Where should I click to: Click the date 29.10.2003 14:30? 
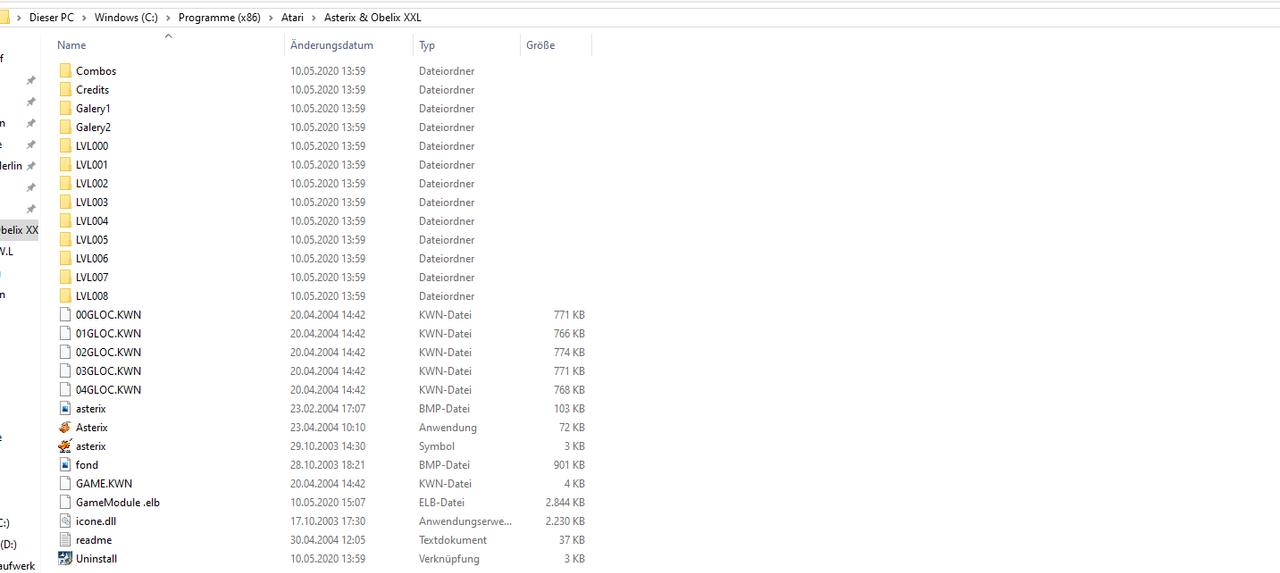point(328,446)
